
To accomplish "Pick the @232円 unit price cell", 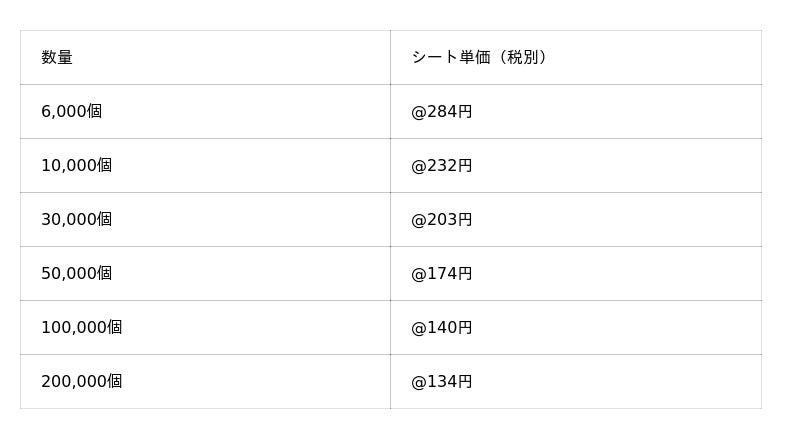I will tap(442, 166).
